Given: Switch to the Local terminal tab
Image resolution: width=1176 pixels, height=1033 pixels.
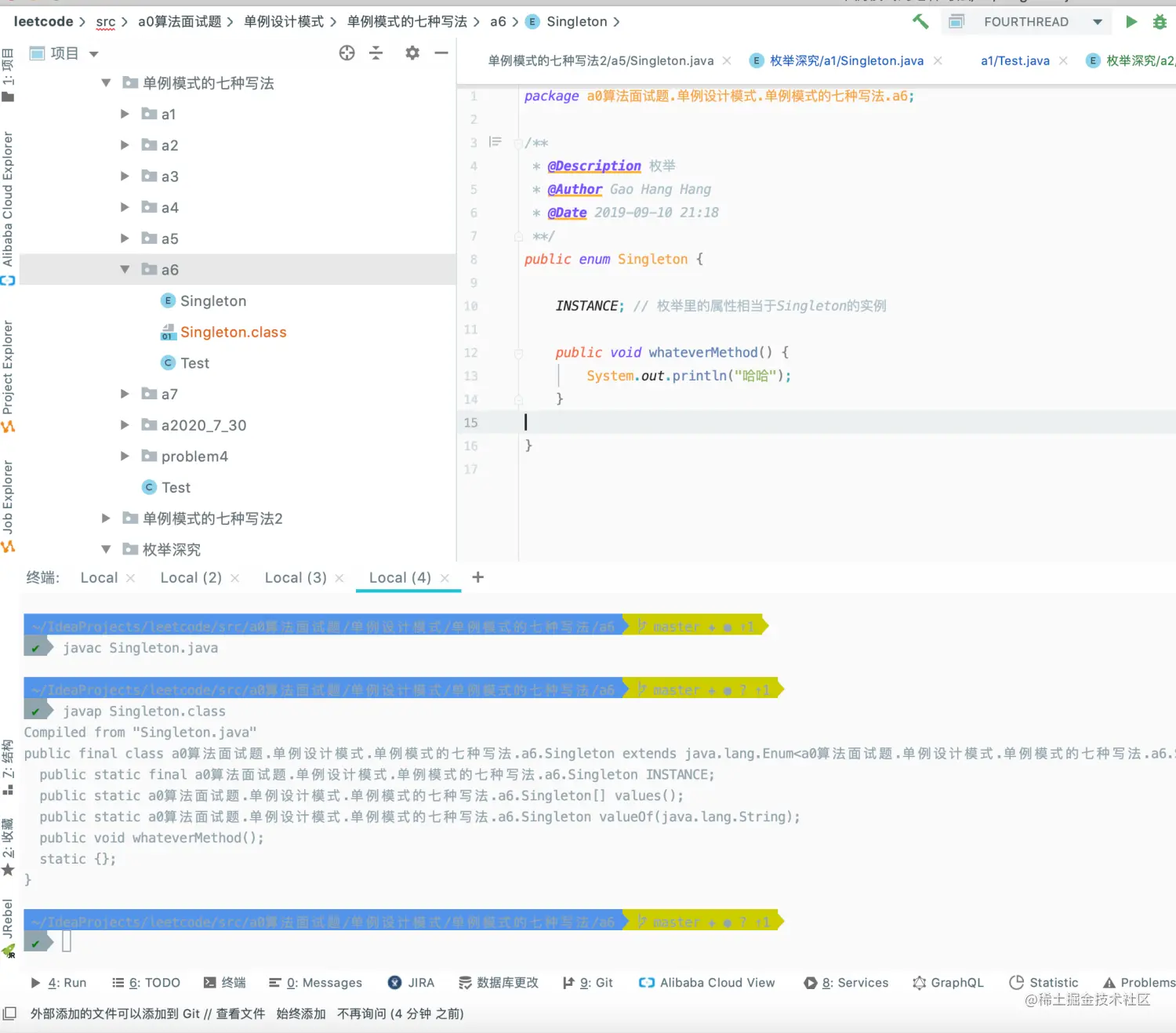Looking at the screenshot, I should coord(99,578).
